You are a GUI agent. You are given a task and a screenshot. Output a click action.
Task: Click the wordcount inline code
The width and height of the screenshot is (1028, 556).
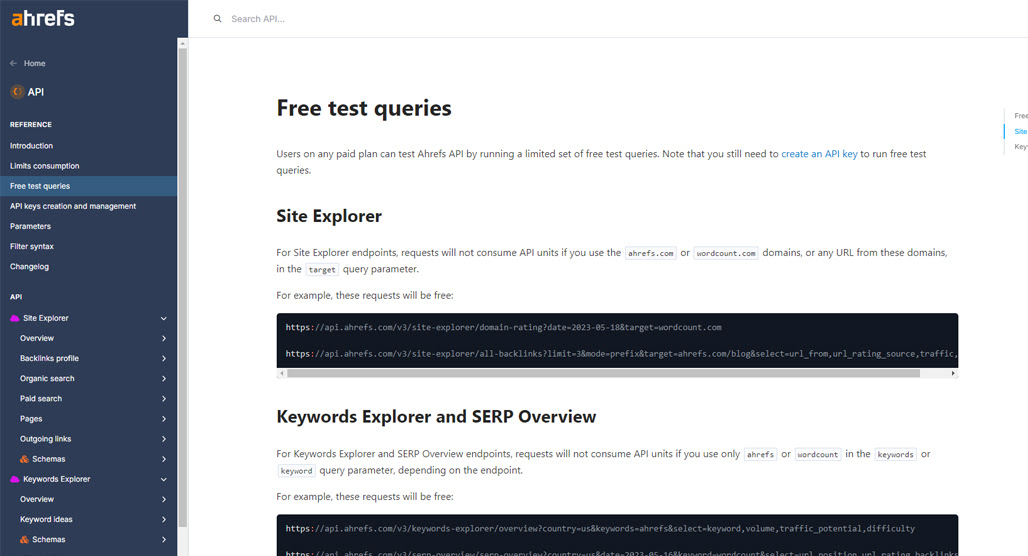[x=818, y=454]
